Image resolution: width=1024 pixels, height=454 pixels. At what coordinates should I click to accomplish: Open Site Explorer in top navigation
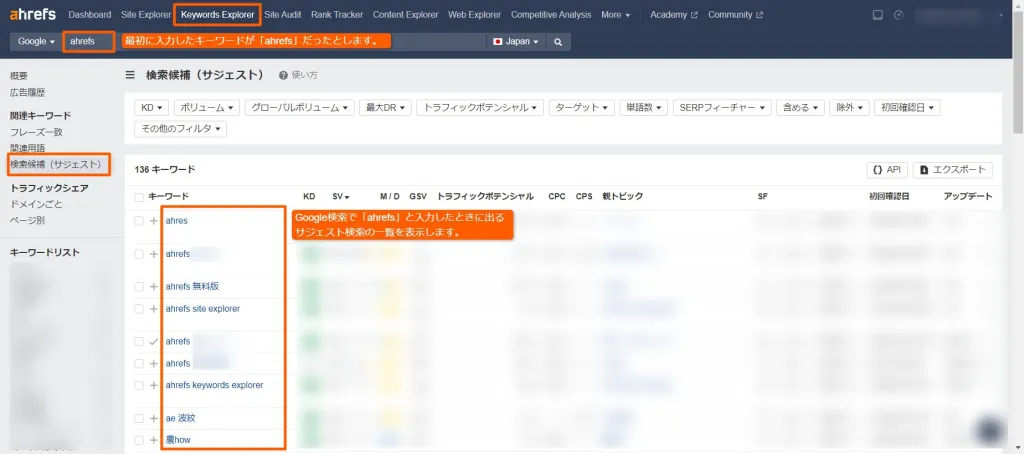click(146, 15)
